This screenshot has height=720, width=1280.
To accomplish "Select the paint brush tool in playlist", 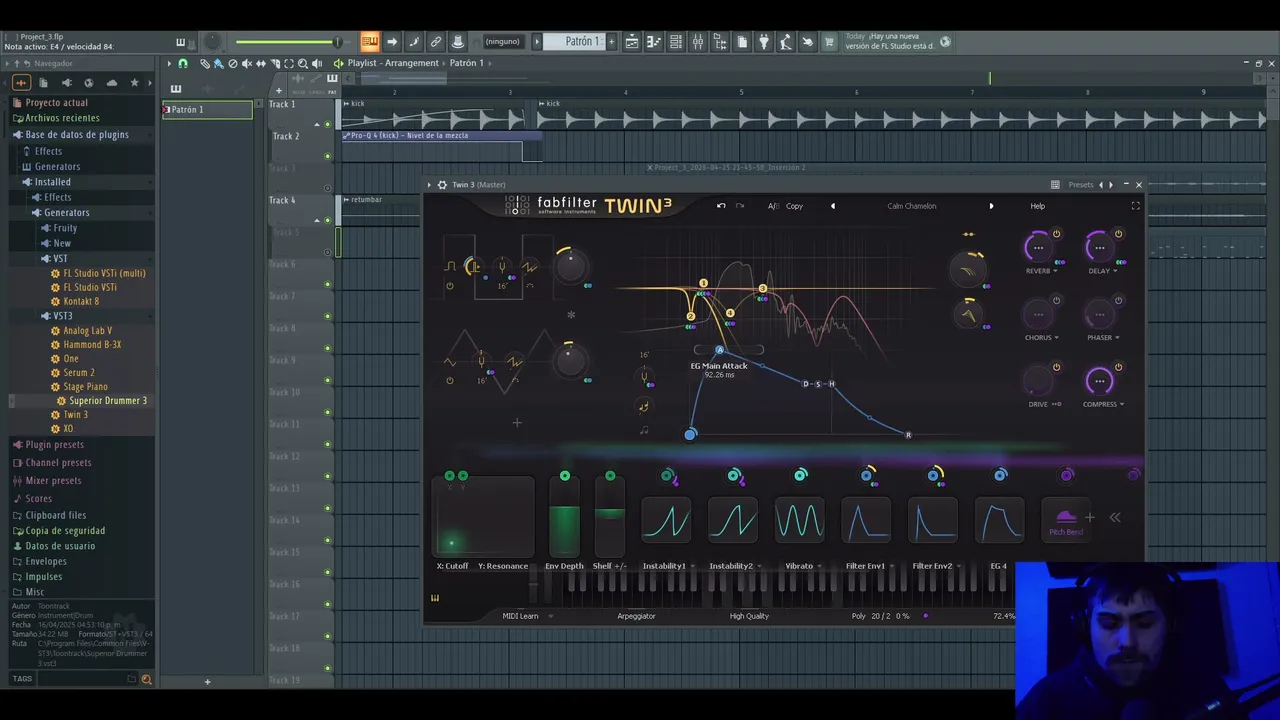I will (218, 63).
